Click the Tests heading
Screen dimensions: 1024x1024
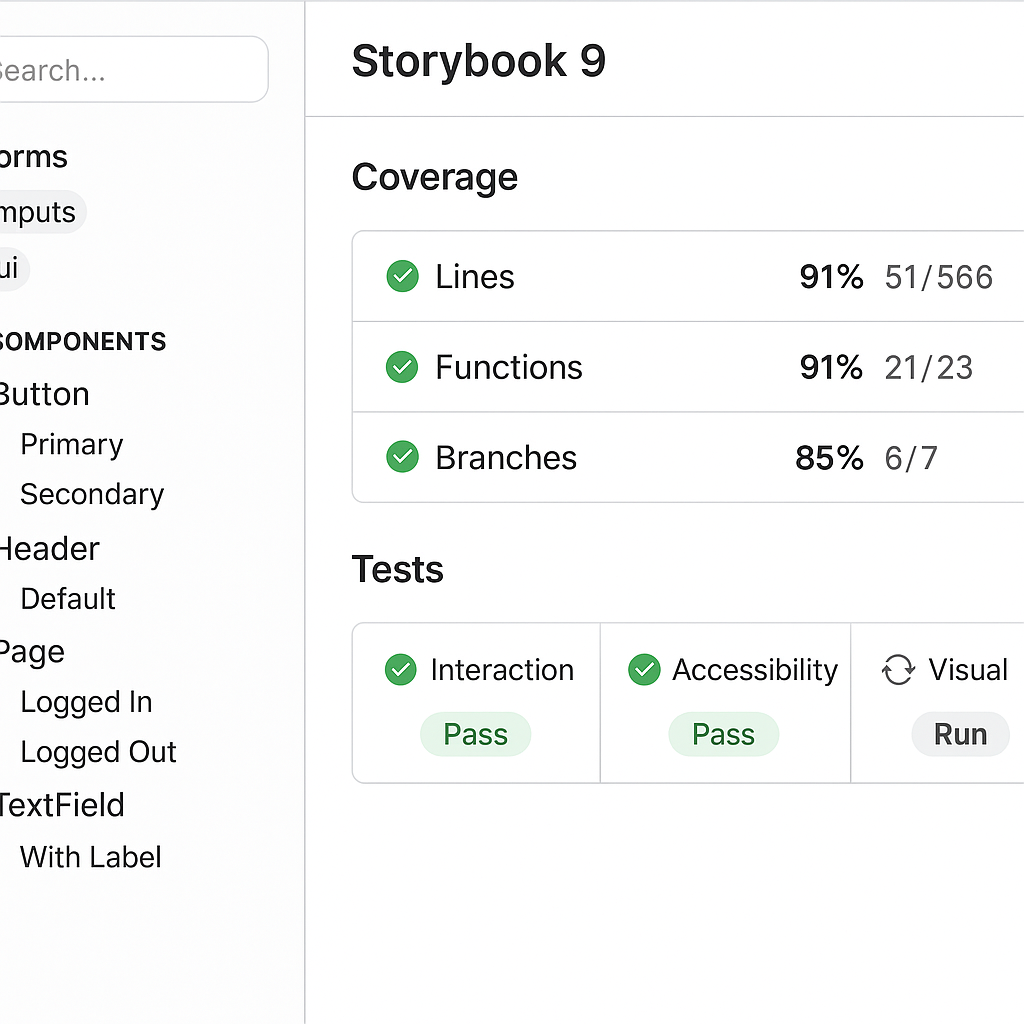(397, 569)
